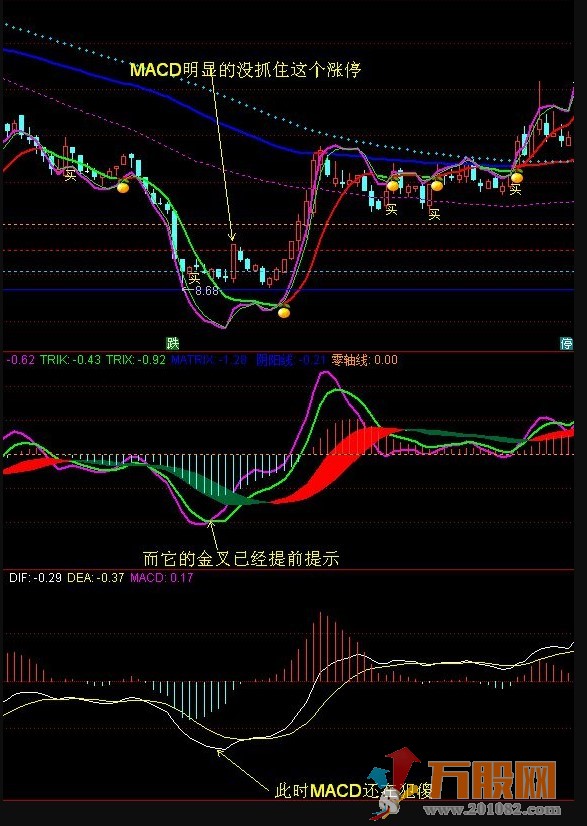Click the TRIX: -0.92 indicator label
This screenshot has height=826, width=587.
[x=136, y=360]
